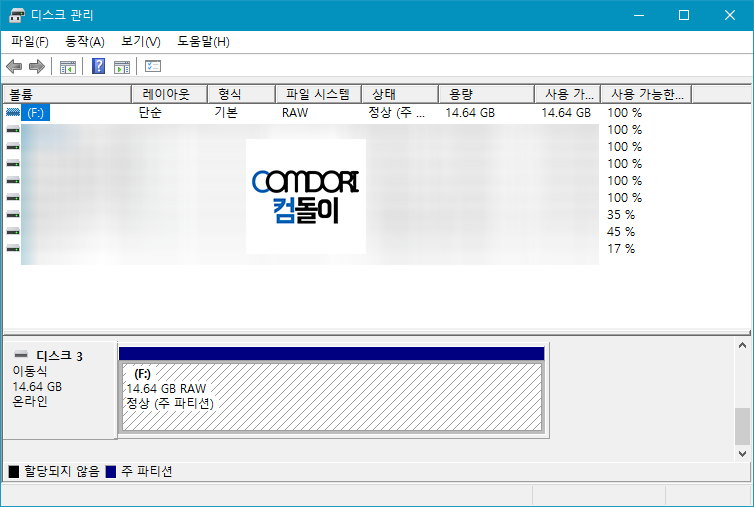Click the 35 % free space value

(621, 215)
